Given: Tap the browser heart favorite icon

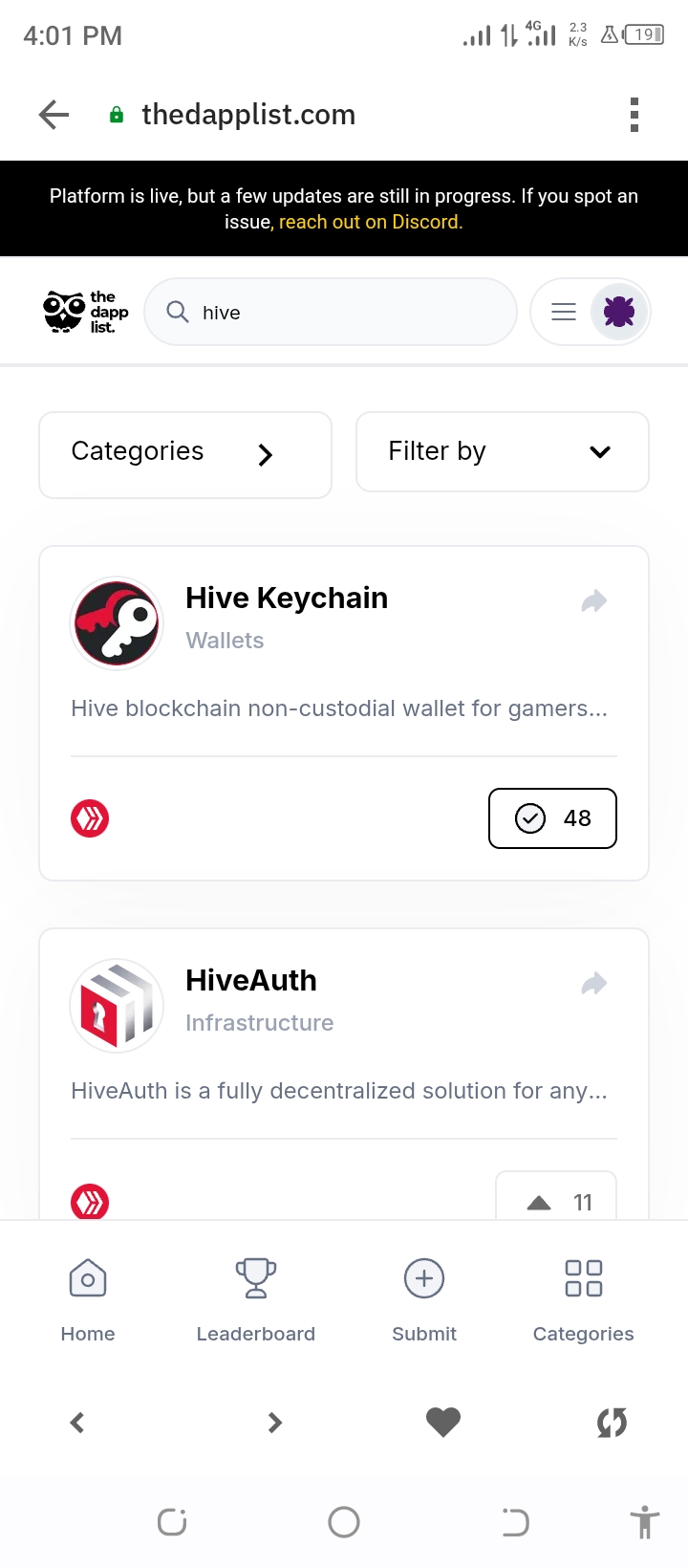Looking at the screenshot, I should tap(442, 1423).
